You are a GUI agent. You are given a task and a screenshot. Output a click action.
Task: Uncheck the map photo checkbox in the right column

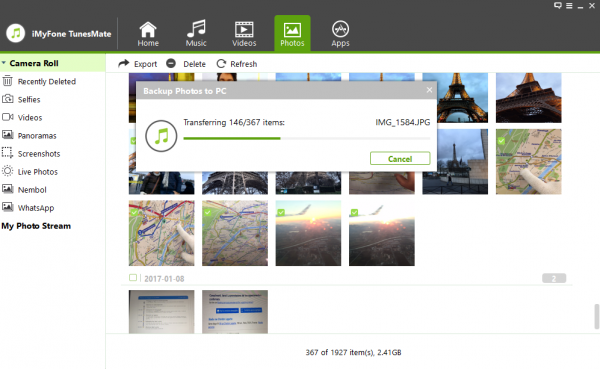(501, 141)
